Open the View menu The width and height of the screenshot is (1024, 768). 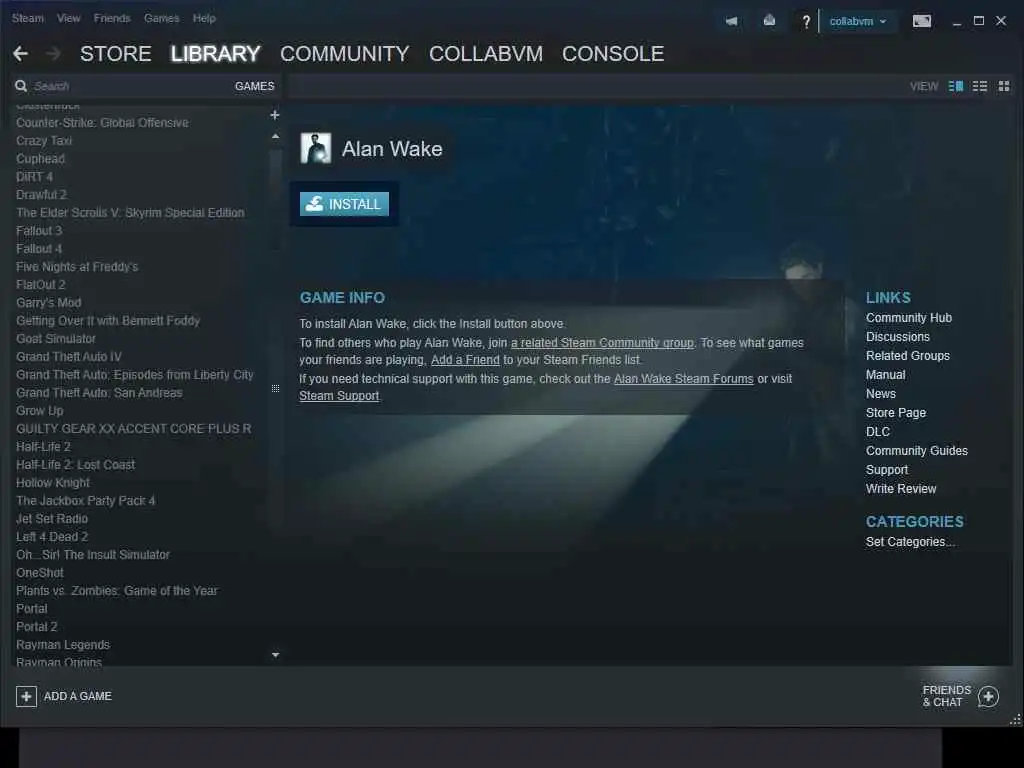pyautogui.click(x=69, y=18)
